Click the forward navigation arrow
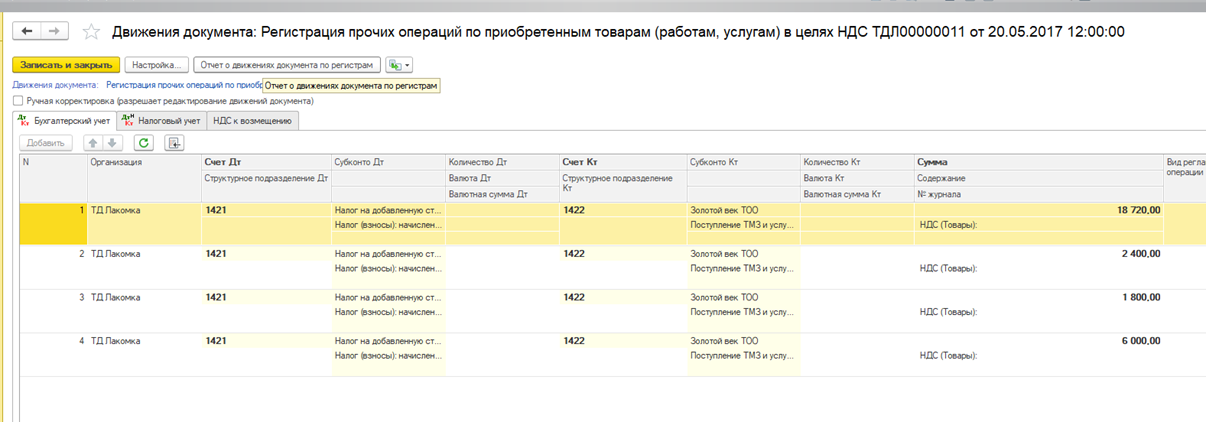 (x=53, y=32)
